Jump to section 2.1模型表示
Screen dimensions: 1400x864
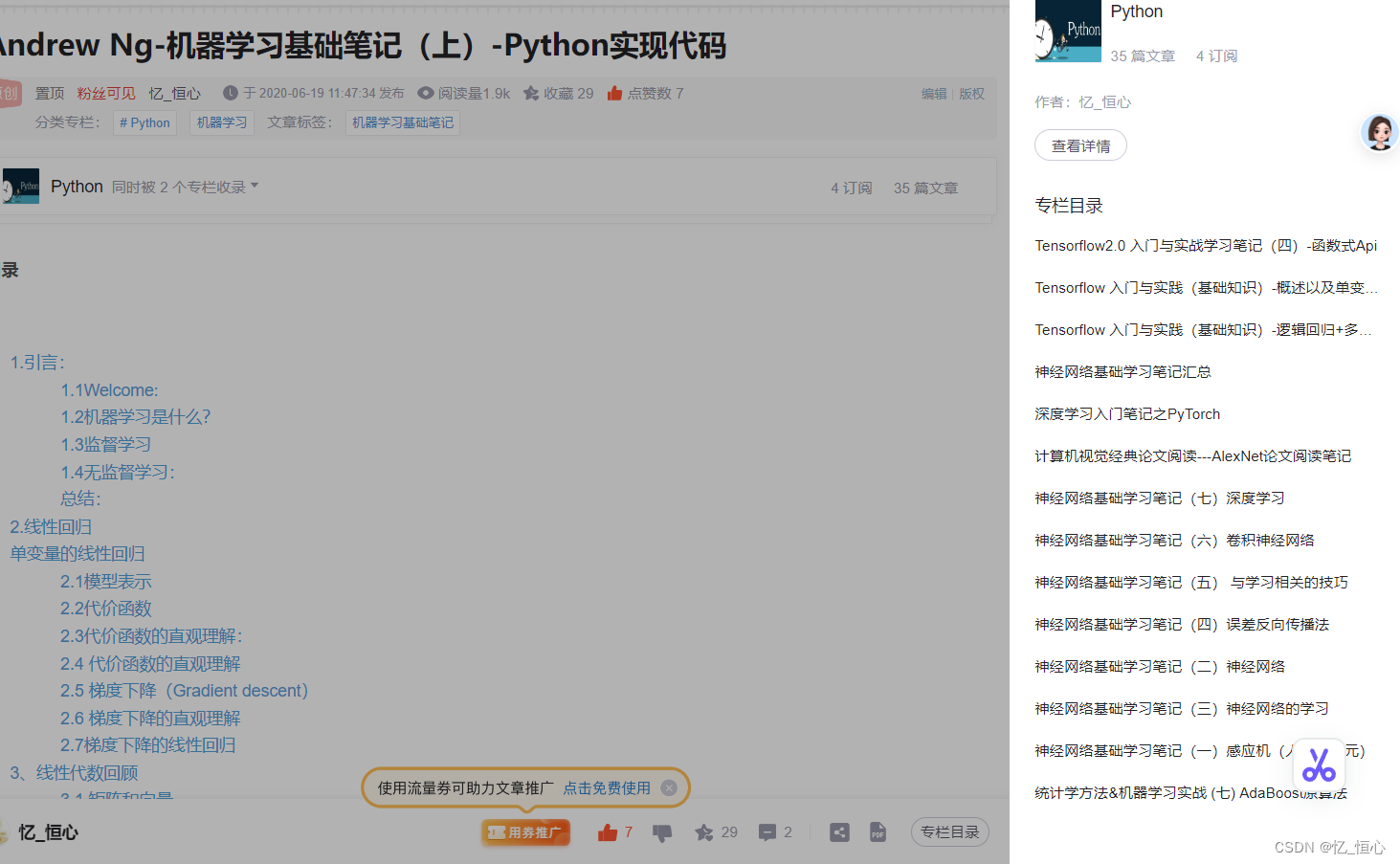(x=106, y=582)
